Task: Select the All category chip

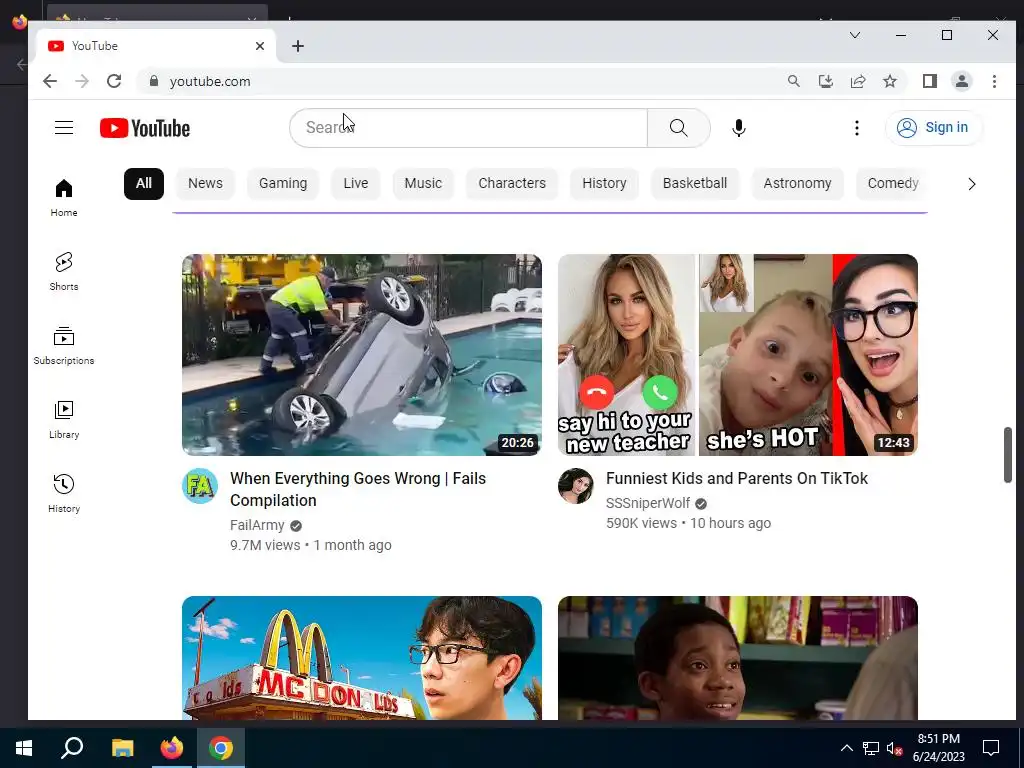Action: 144,184
